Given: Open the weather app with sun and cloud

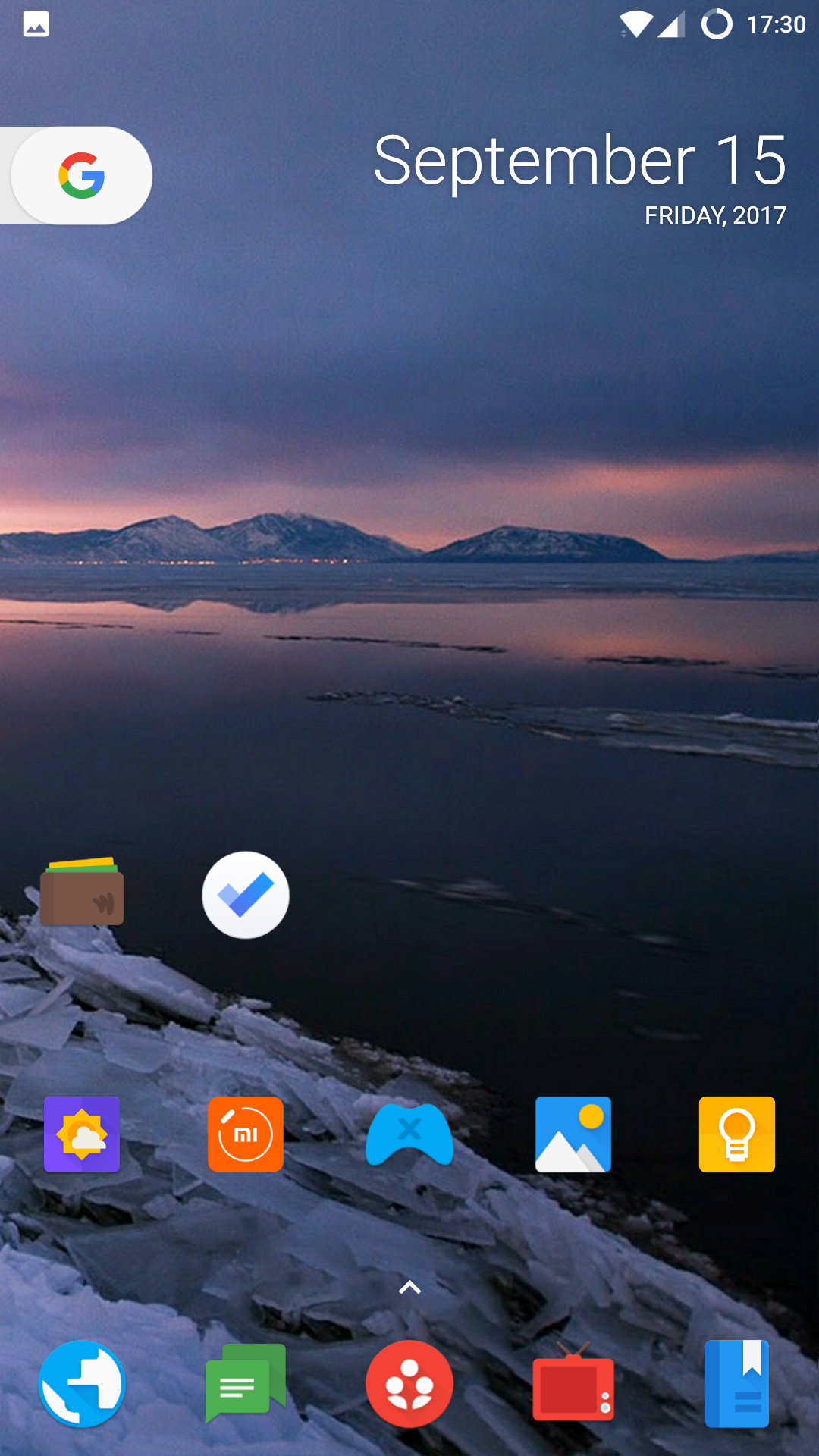Looking at the screenshot, I should pyautogui.click(x=82, y=1134).
